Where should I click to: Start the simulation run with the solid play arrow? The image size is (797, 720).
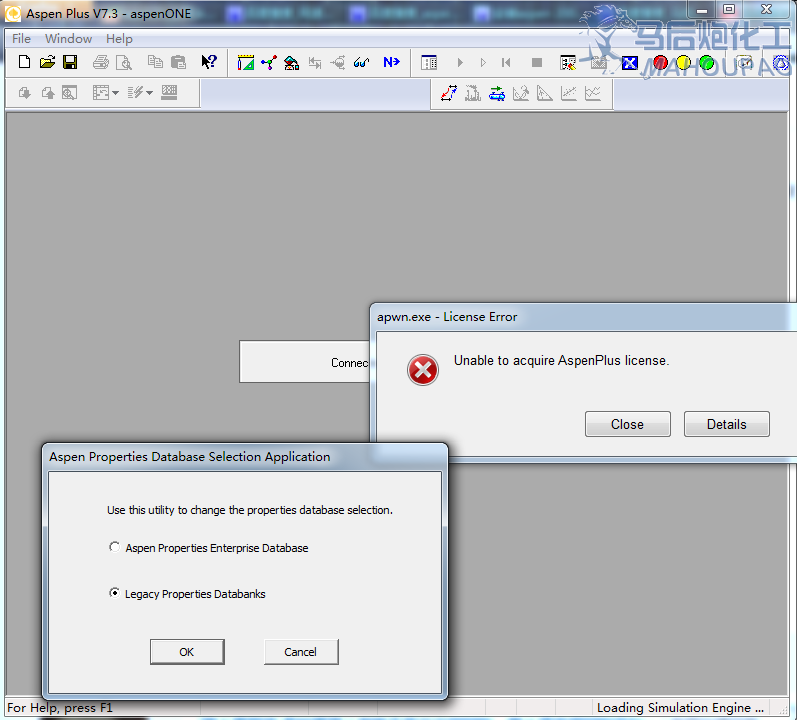[460, 62]
